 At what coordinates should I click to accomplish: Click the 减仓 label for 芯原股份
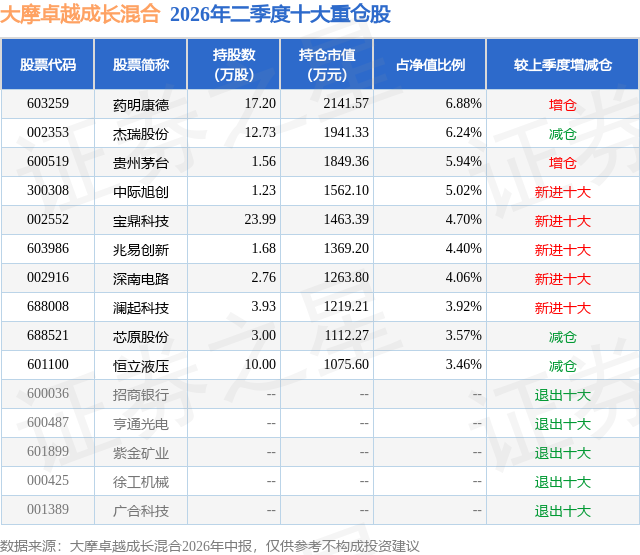coord(563,337)
